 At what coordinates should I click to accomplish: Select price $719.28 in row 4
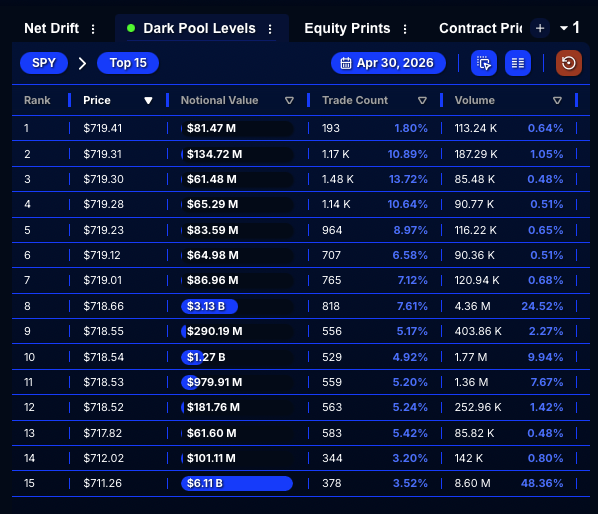coord(103,204)
